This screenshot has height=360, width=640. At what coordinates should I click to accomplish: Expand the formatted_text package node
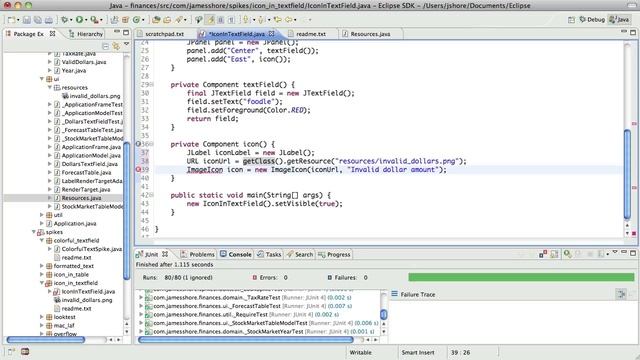coord(42,266)
